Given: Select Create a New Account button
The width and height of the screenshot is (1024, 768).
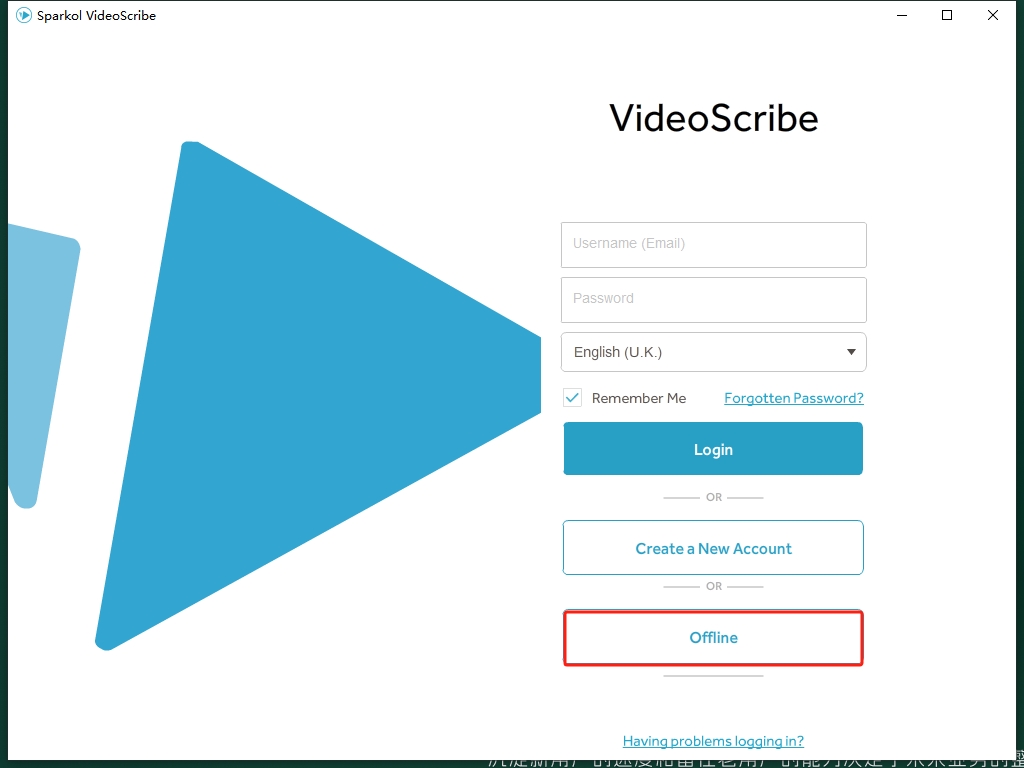Looking at the screenshot, I should (713, 547).
